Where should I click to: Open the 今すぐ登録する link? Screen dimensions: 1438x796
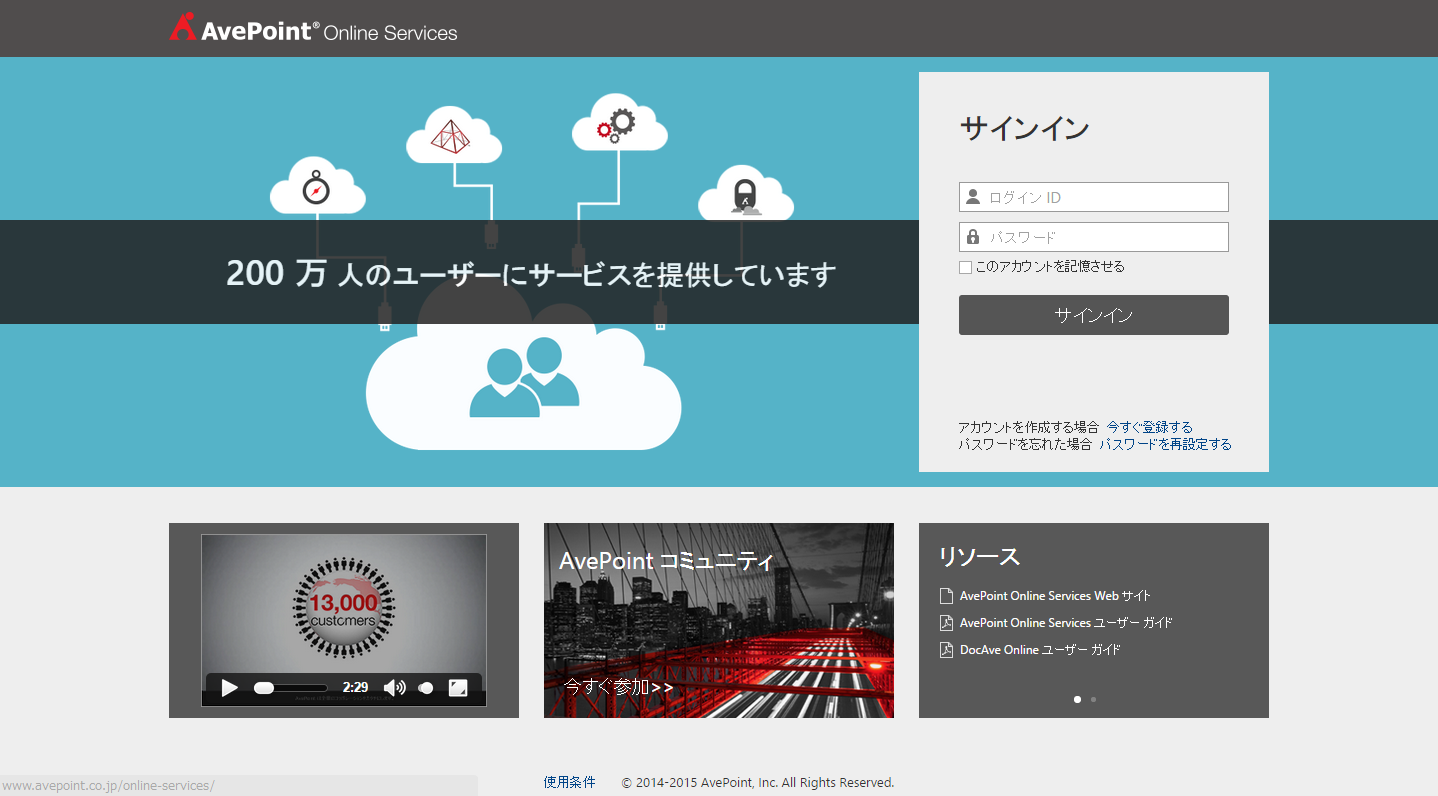[1150, 427]
